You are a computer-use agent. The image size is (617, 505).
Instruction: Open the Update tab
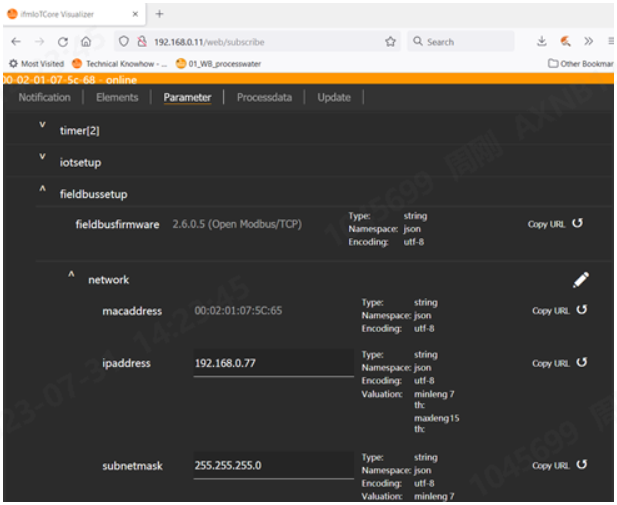point(334,97)
